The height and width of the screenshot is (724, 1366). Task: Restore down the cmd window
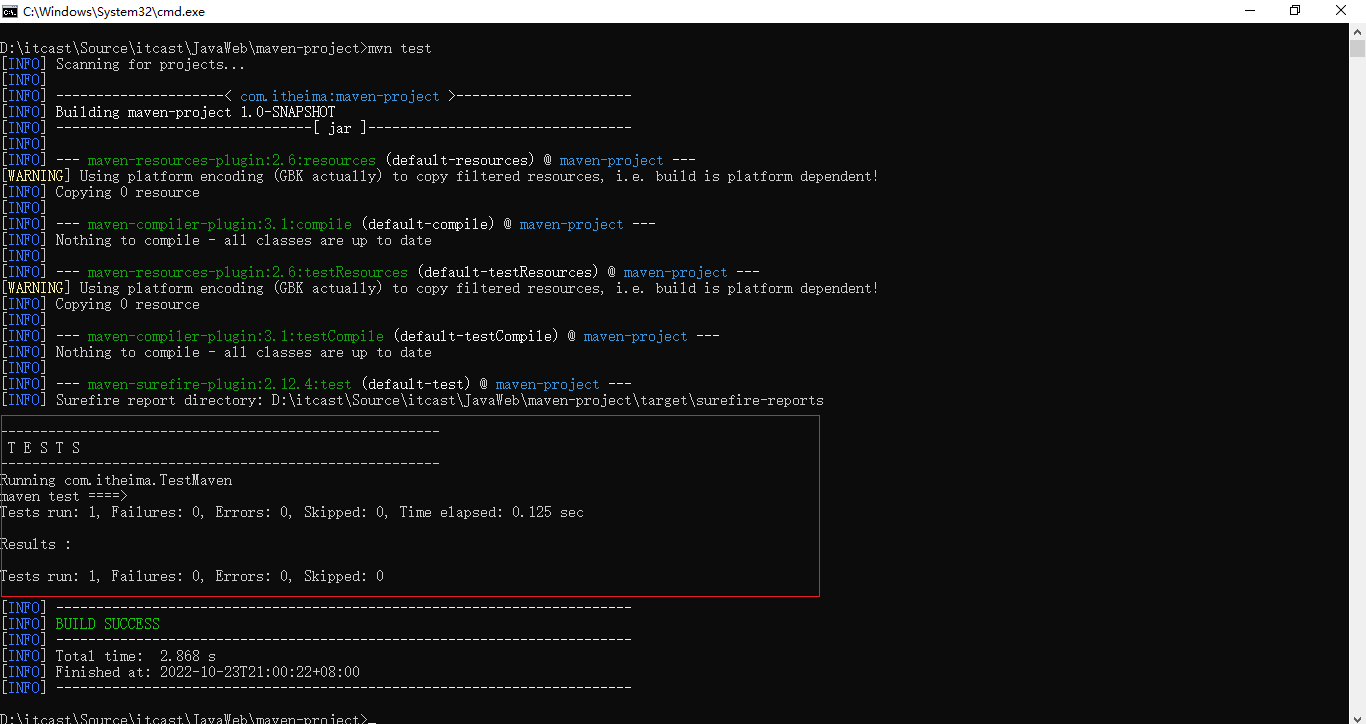click(1295, 11)
